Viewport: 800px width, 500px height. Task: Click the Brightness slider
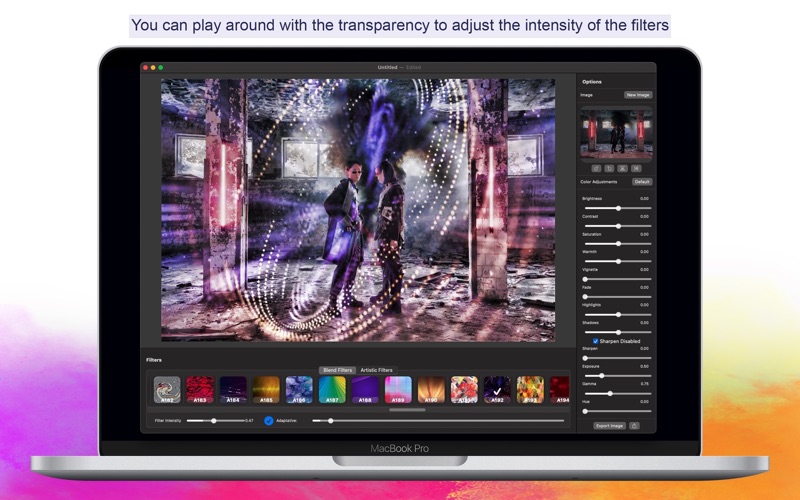pos(618,208)
